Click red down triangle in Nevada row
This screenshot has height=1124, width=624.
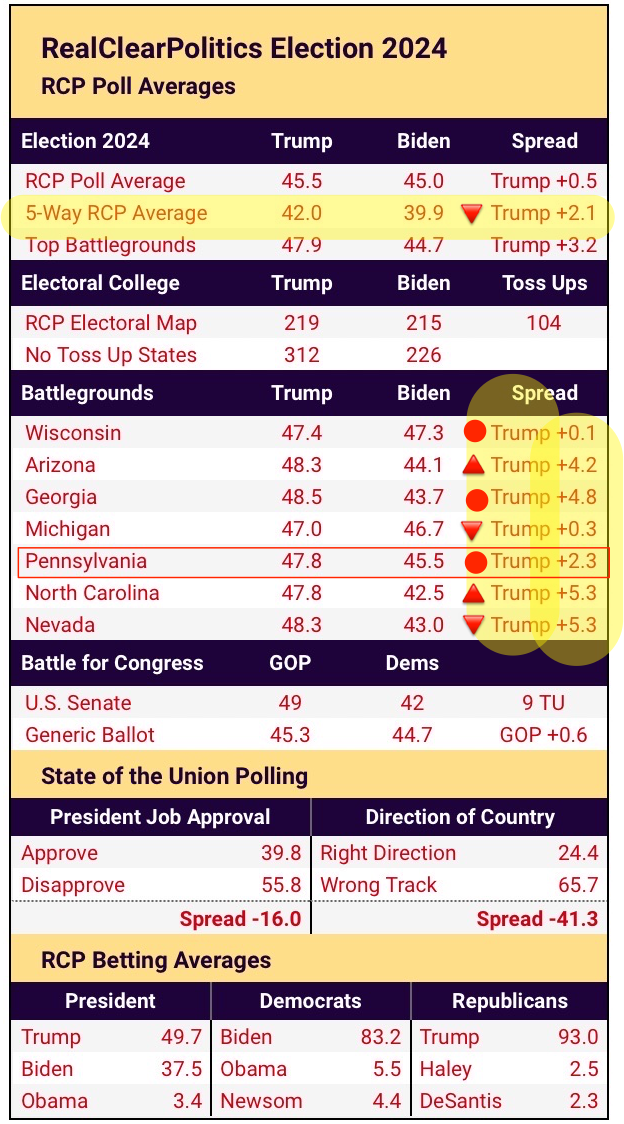tap(473, 626)
